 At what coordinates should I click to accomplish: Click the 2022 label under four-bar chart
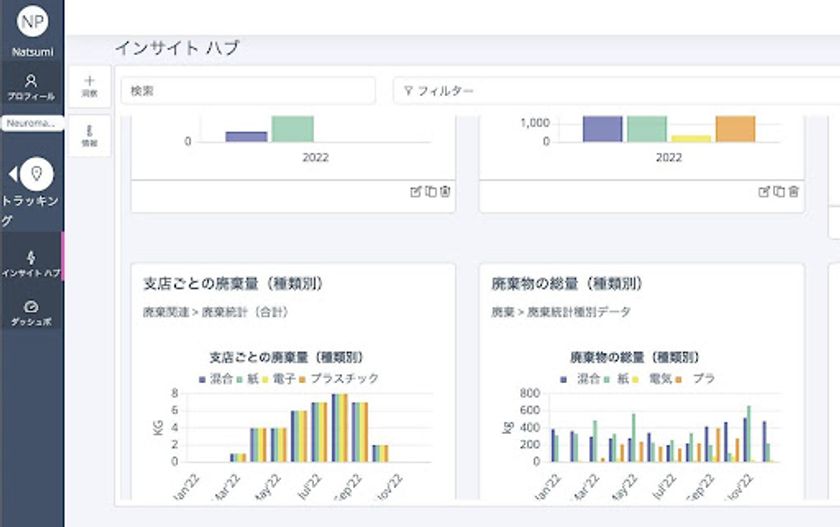(x=669, y=157)
